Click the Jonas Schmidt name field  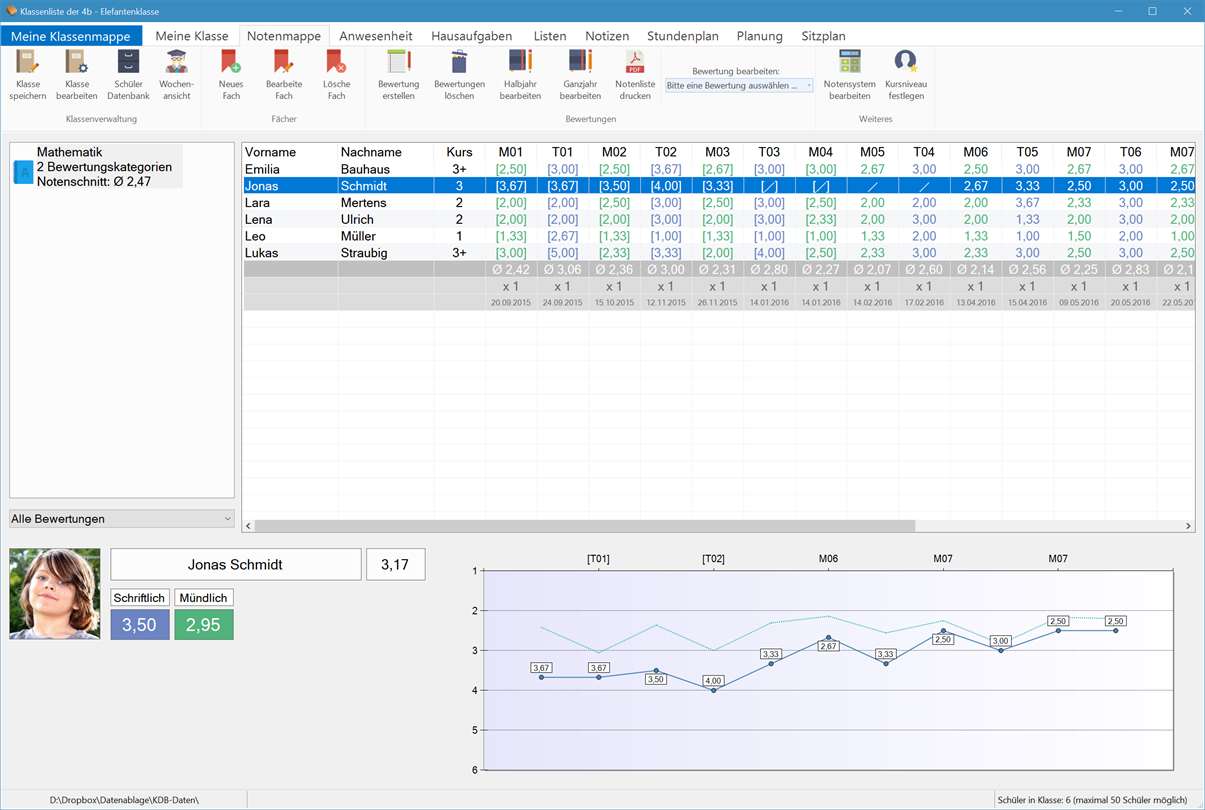pos(236,564)
